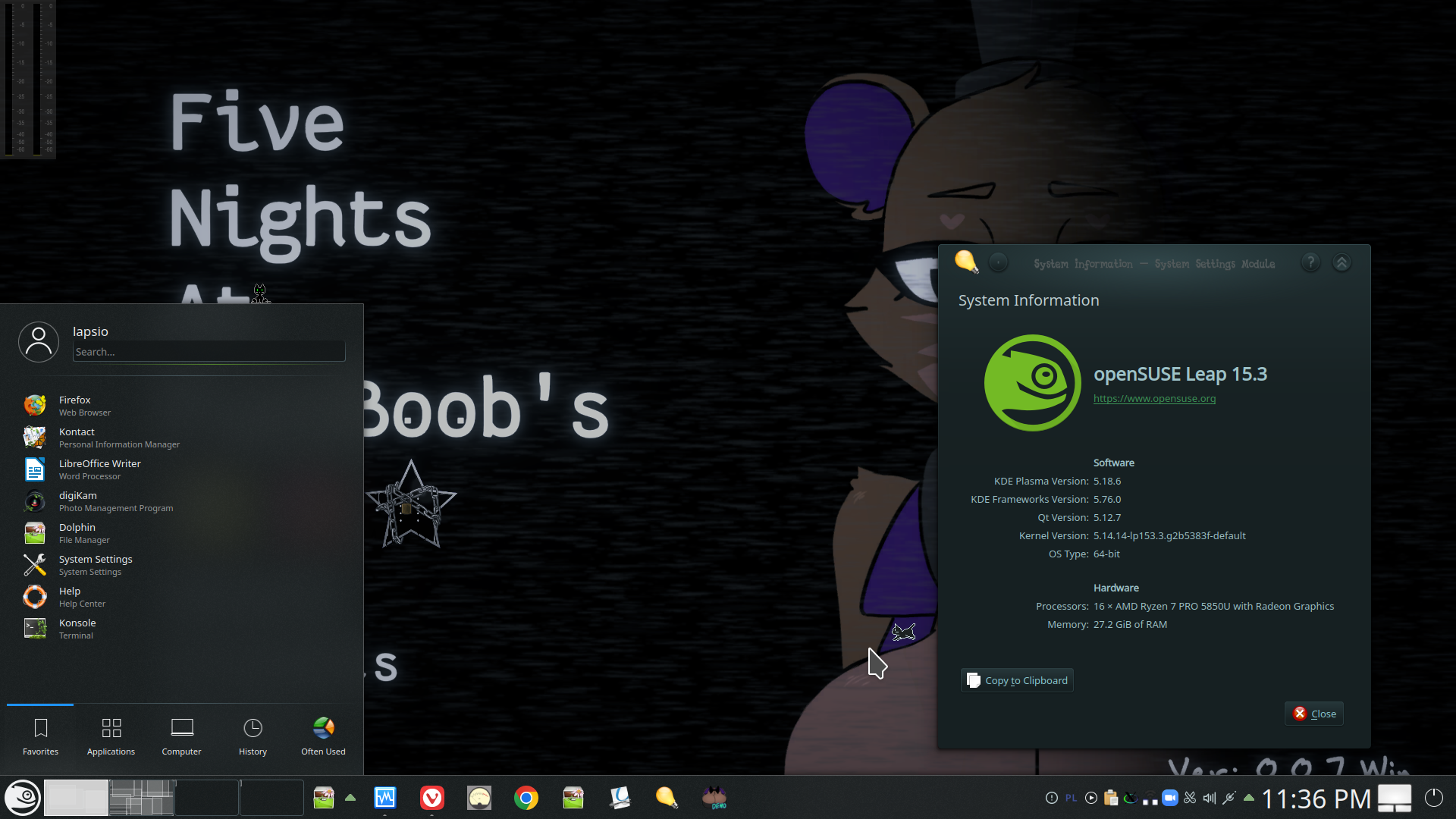Image resolution: width=1456 pixels, height=819 pixels.
Task: Switch to the History tab
Action: pos(253,737)
